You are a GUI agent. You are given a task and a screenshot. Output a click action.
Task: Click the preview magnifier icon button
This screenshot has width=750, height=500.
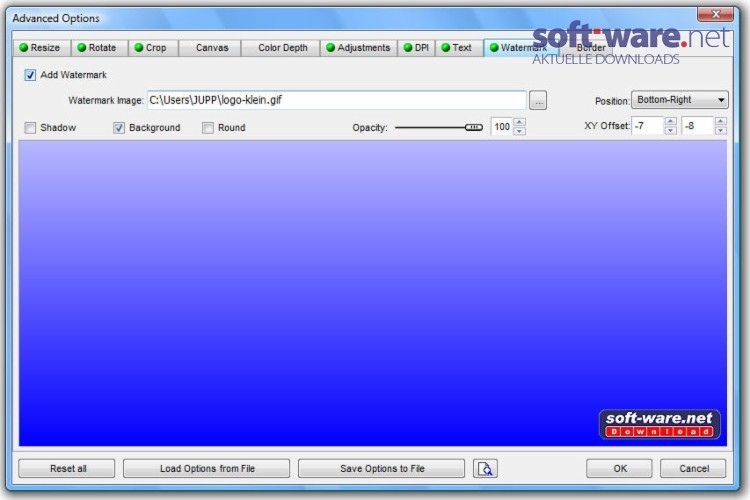[485, 468]
